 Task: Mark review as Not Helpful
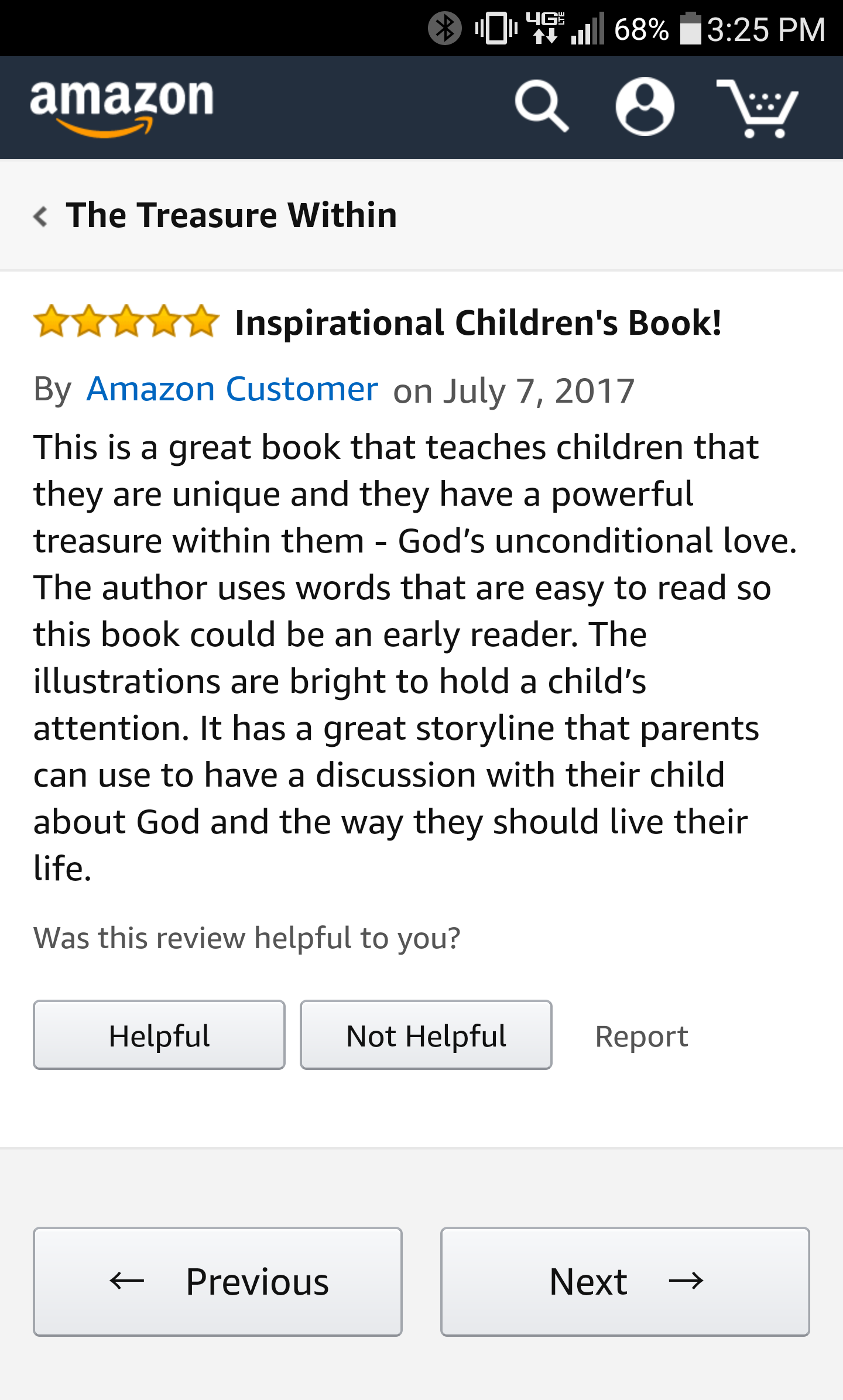pos(426,1035)
